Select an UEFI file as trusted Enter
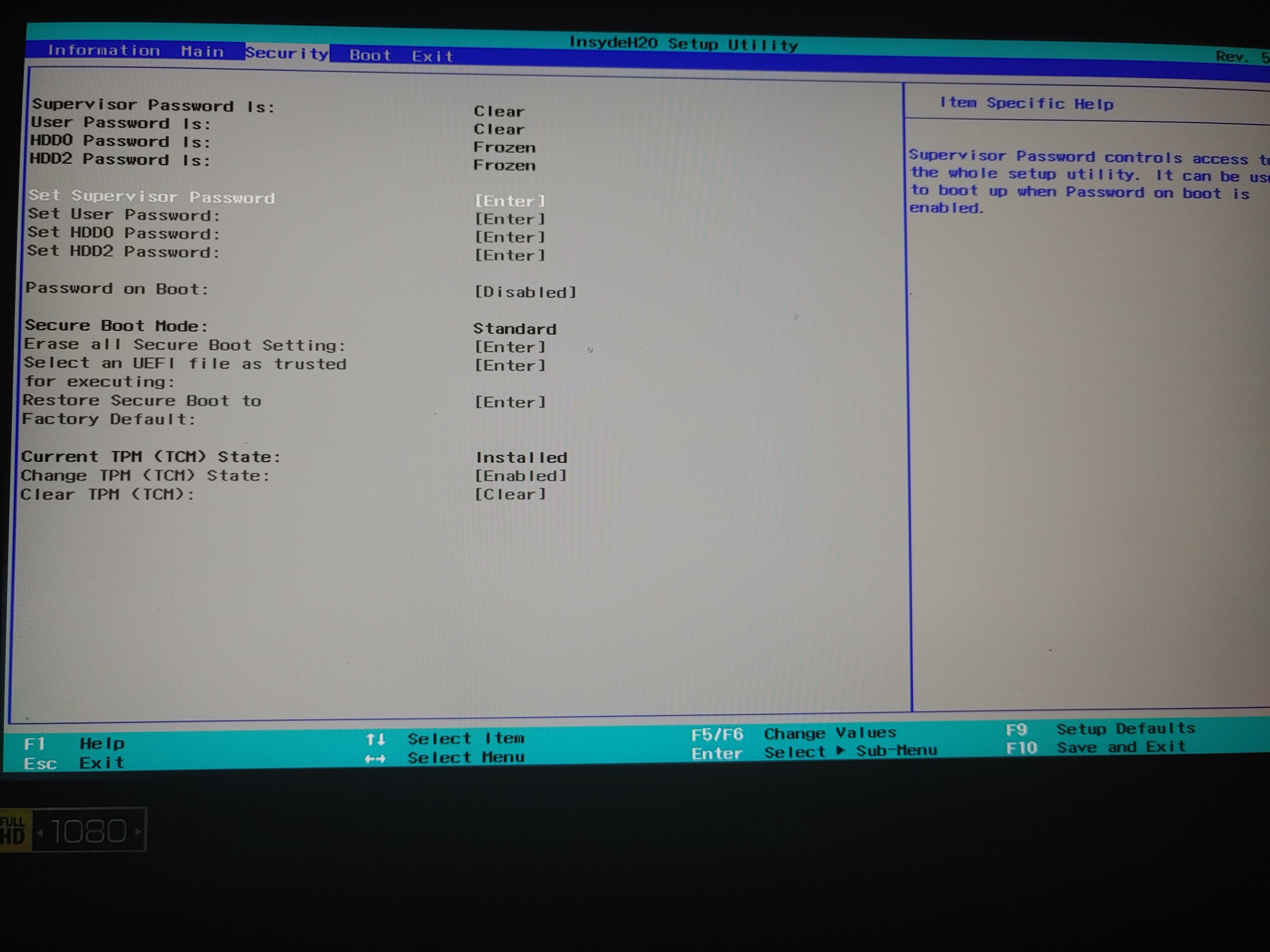 (510, 366)
